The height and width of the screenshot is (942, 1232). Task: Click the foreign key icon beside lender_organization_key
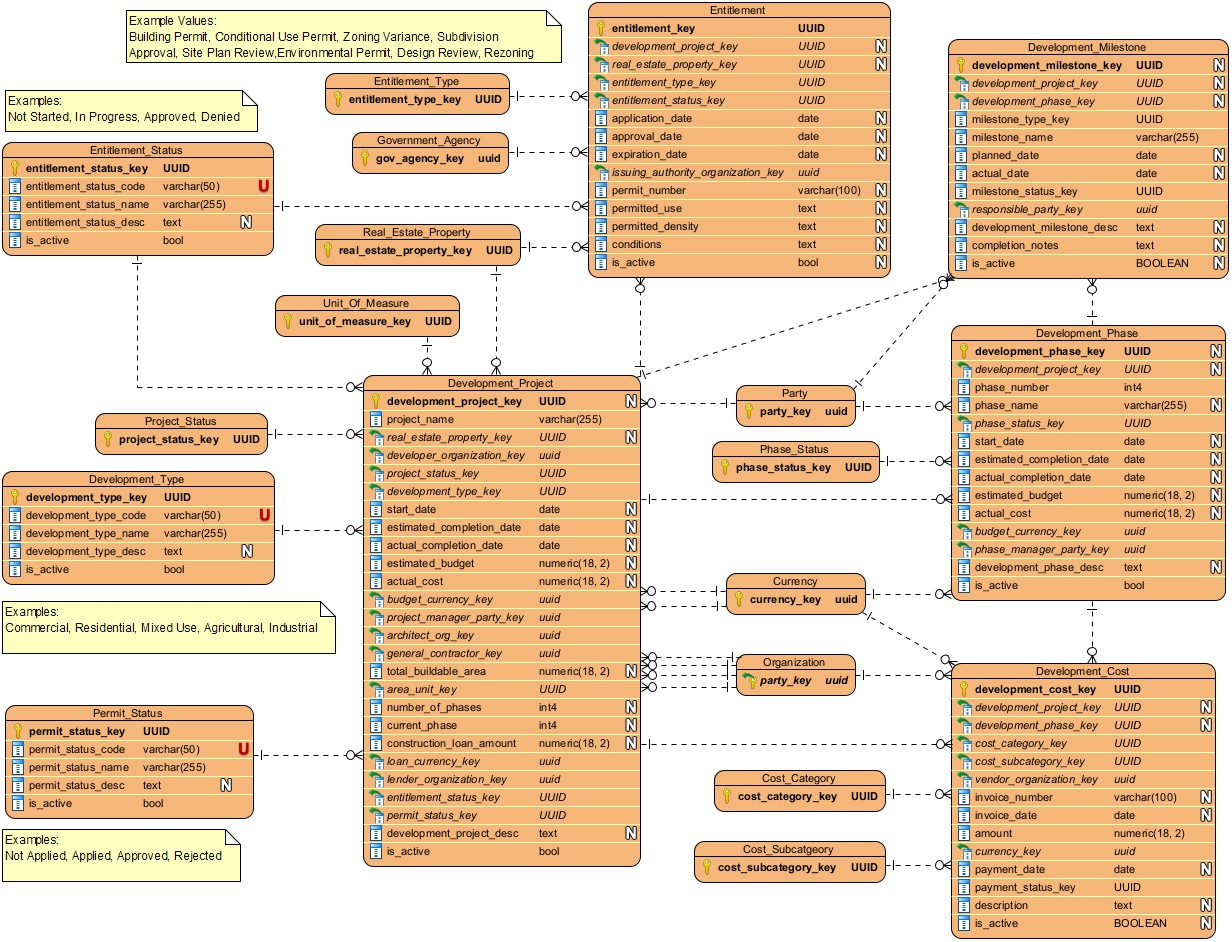point(377,779)
